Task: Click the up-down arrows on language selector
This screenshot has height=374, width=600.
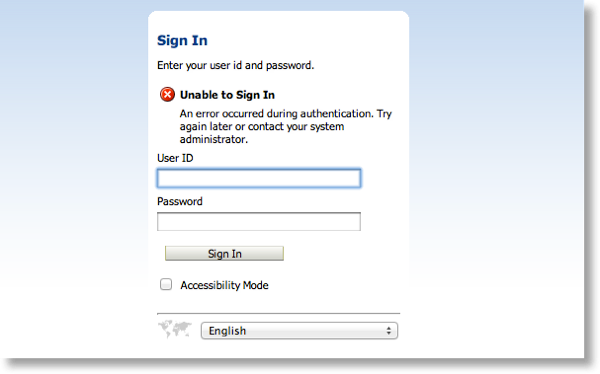Action: pyautogui.click(x=388, y=331)
